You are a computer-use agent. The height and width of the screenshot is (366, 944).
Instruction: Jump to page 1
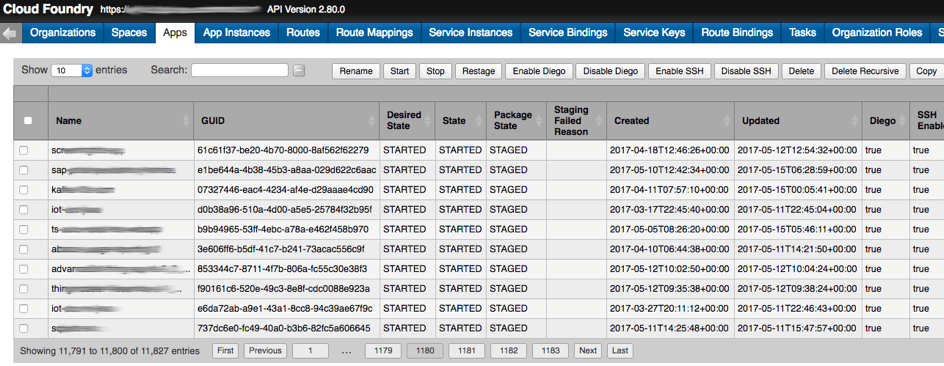310,350
